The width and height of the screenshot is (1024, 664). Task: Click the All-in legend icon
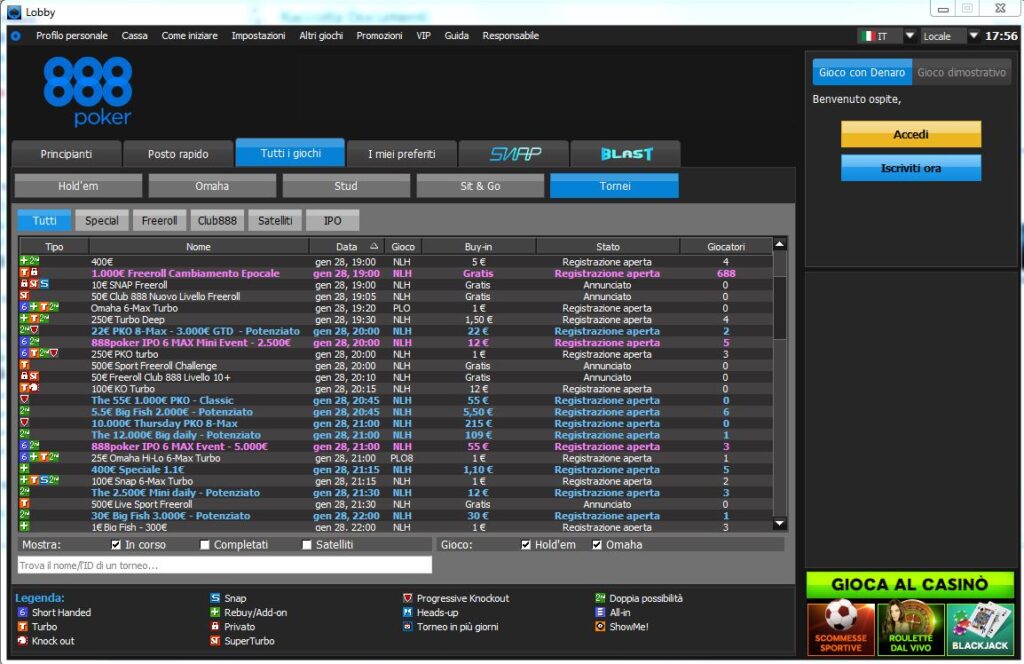[600, 612]
